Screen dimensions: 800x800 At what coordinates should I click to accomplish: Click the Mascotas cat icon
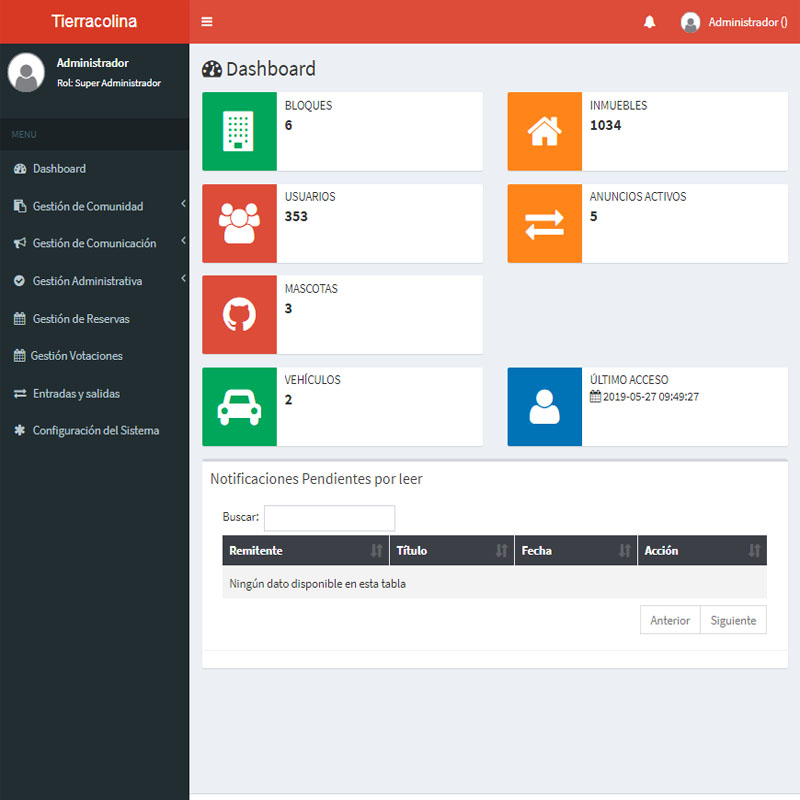[239, 315]
